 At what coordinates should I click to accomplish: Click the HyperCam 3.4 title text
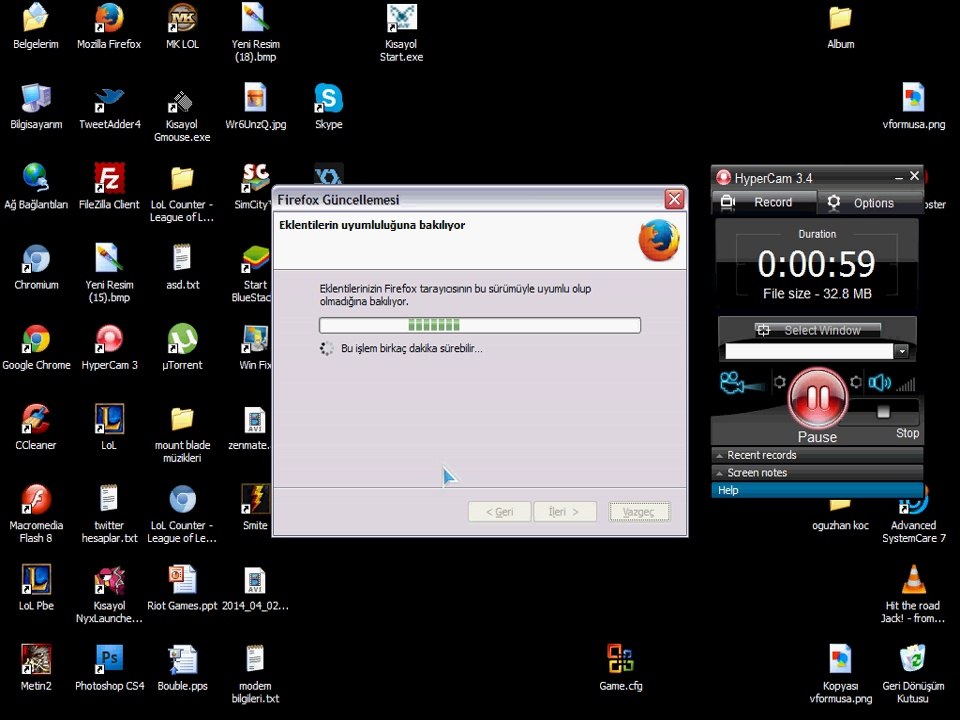[773, 178]
